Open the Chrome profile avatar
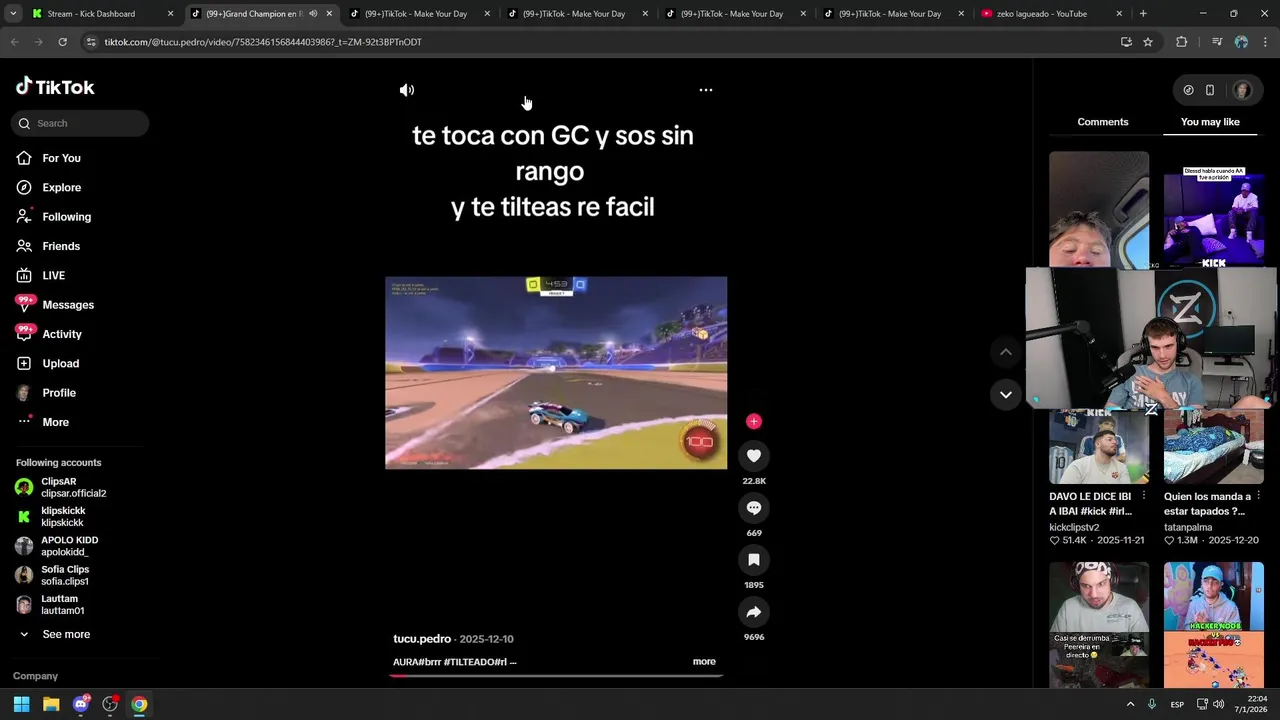The width and height of the screenshot is (1280, 720). 1241,42
